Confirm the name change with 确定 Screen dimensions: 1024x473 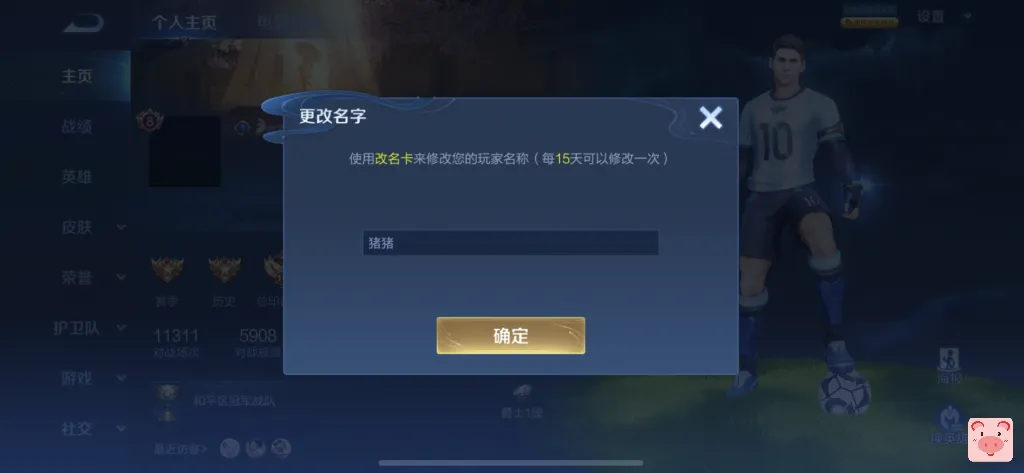click(511, 336)
